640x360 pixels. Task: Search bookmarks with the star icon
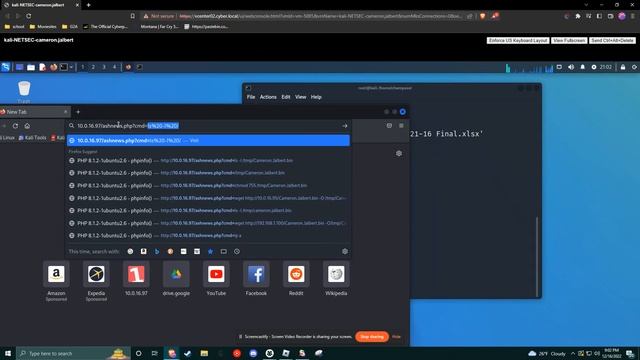210,251
